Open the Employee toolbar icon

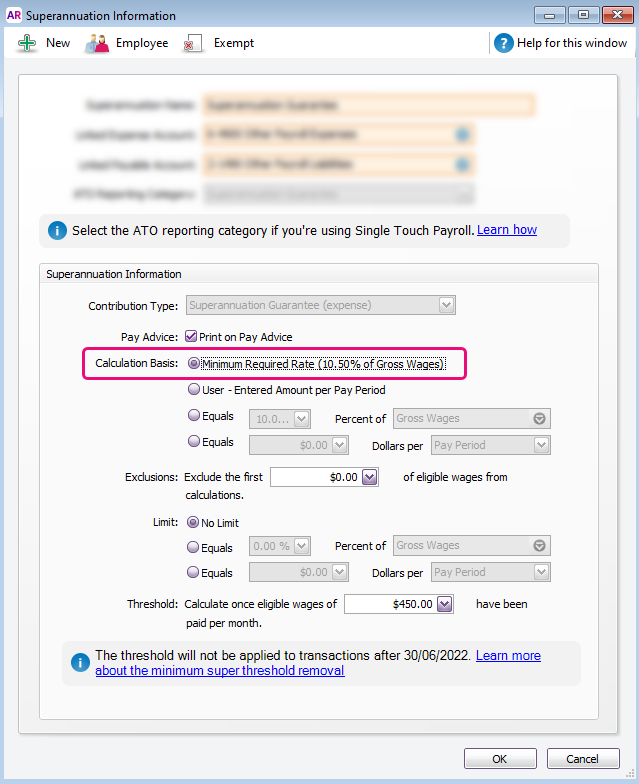(x=97, y=43)
